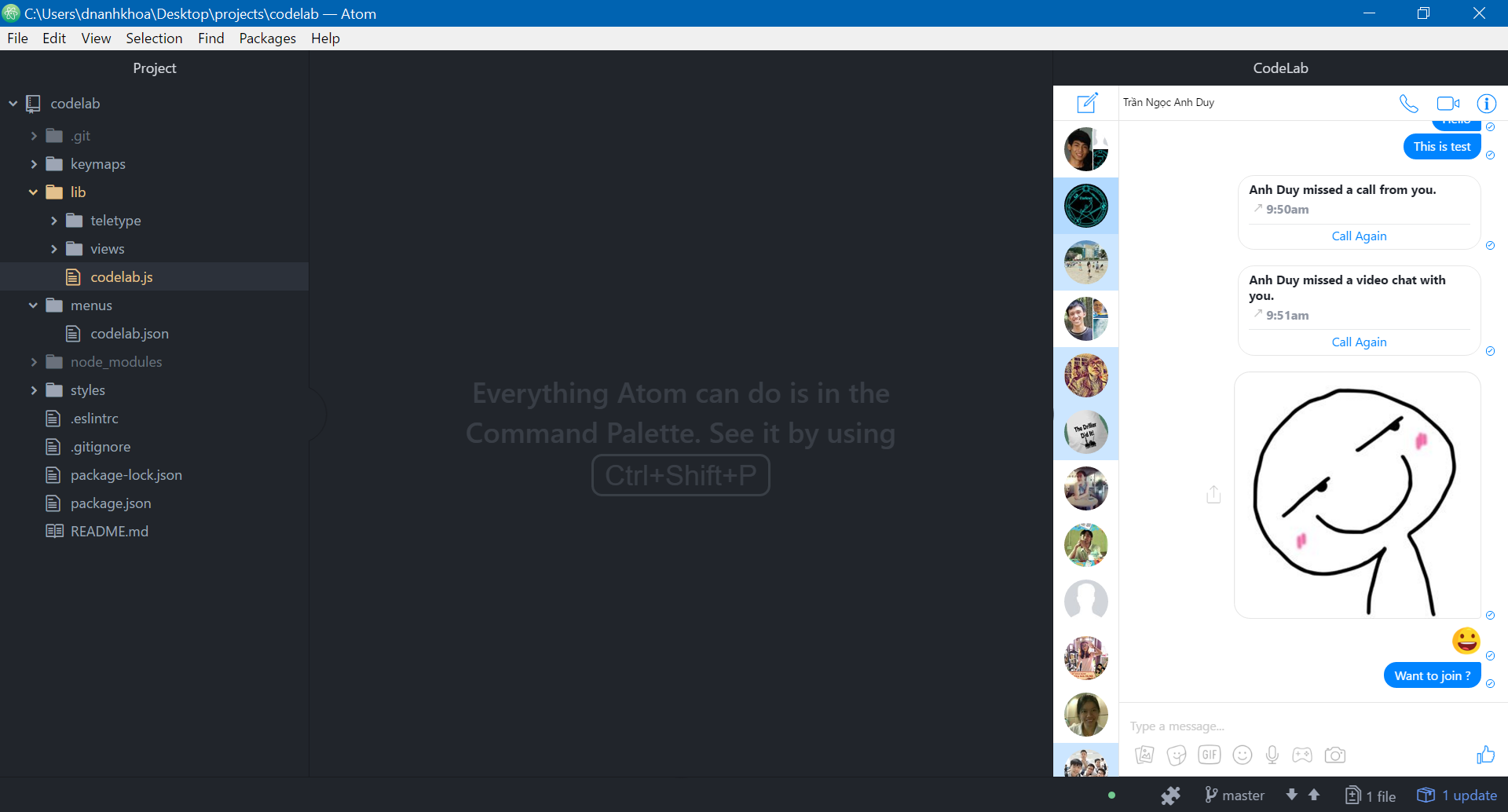Expand the views folder chevron
Screen dimensions: 1508x812
[53, 249]
